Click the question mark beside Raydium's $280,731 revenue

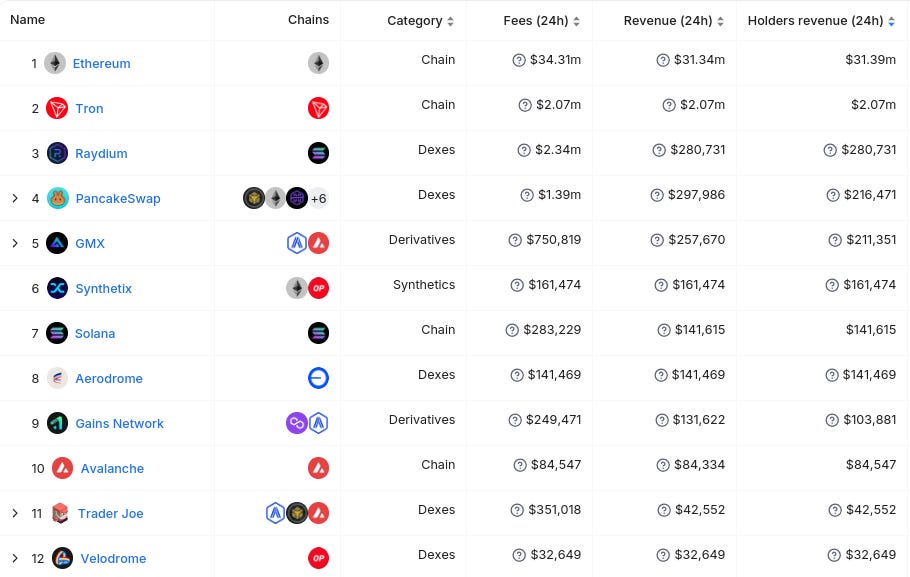(x=659, y=150)
